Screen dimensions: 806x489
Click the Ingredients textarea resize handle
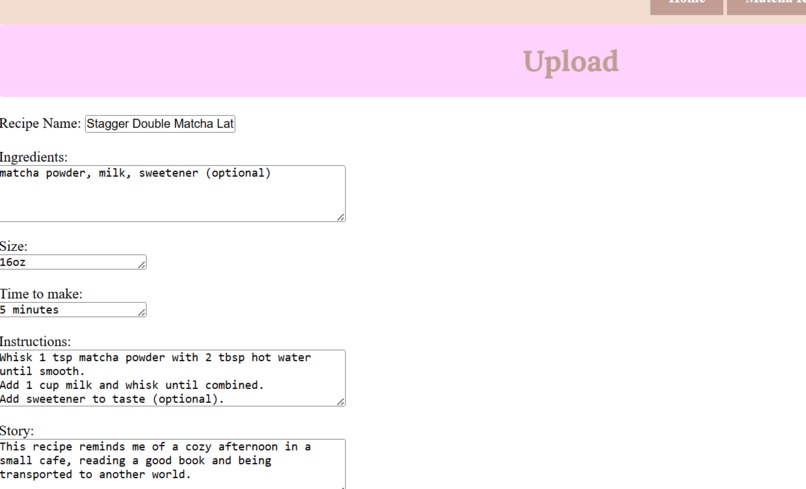341,217
